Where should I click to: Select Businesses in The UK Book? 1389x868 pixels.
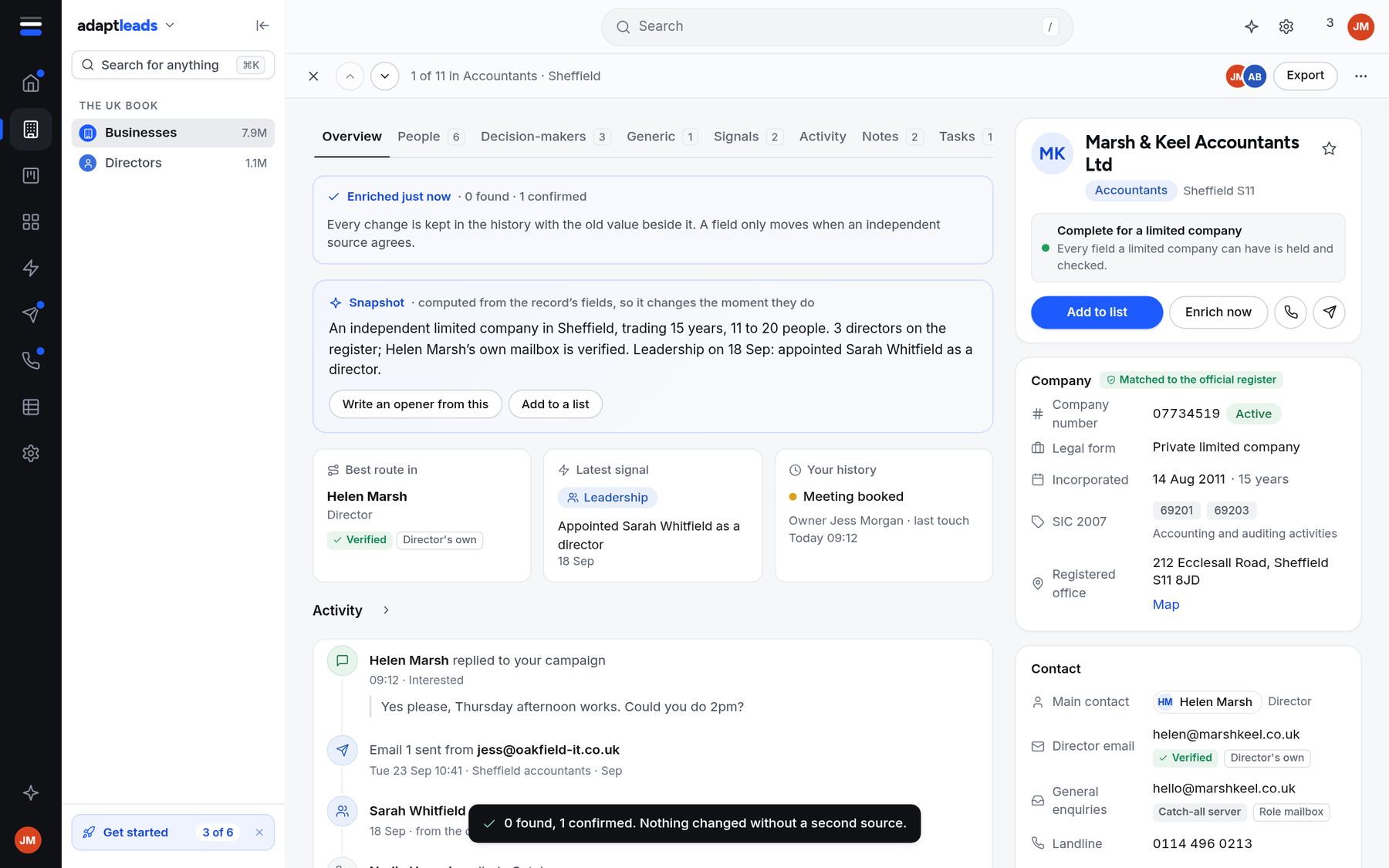173,133
